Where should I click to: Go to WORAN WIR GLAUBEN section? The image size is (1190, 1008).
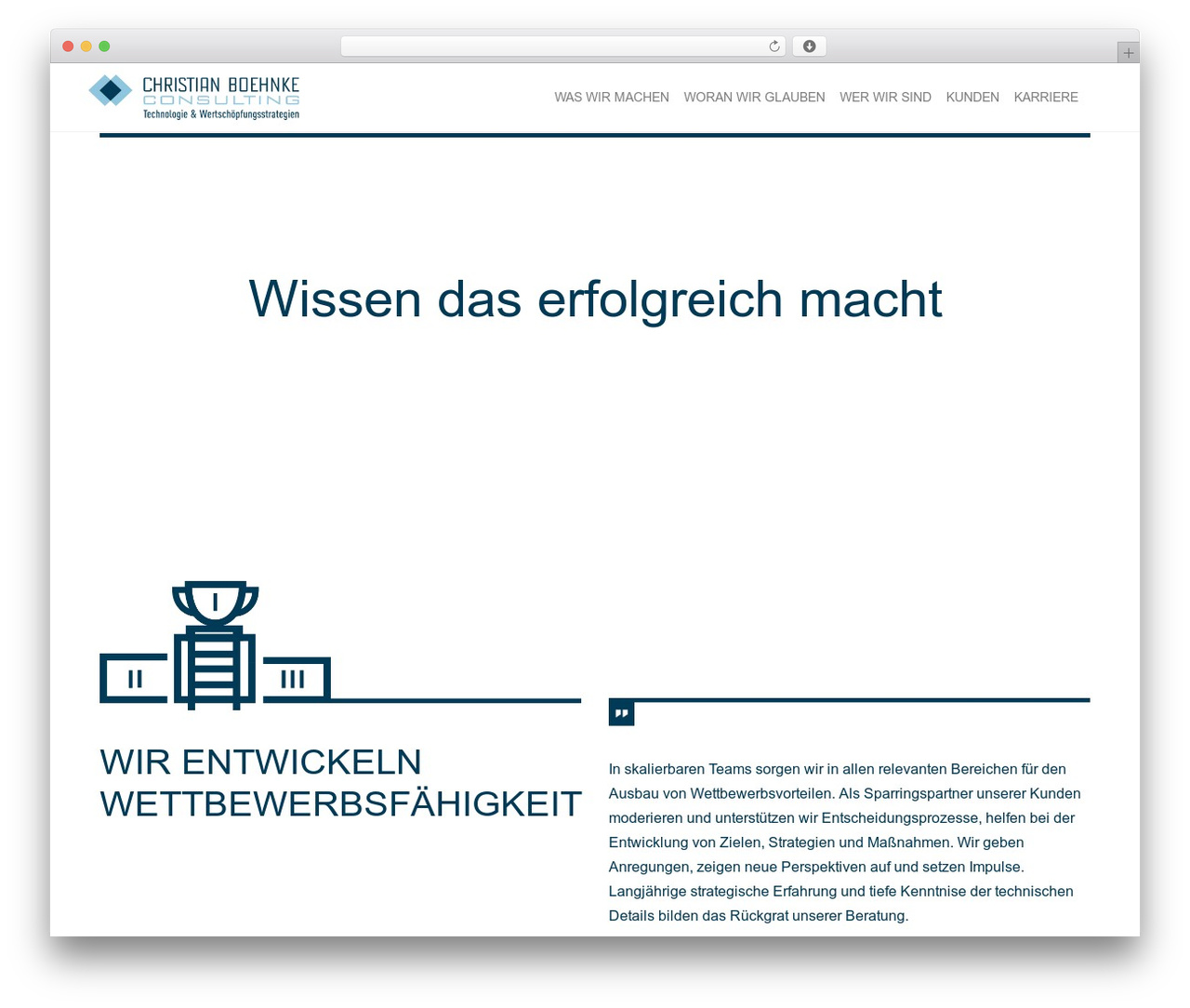pos(754,97)
